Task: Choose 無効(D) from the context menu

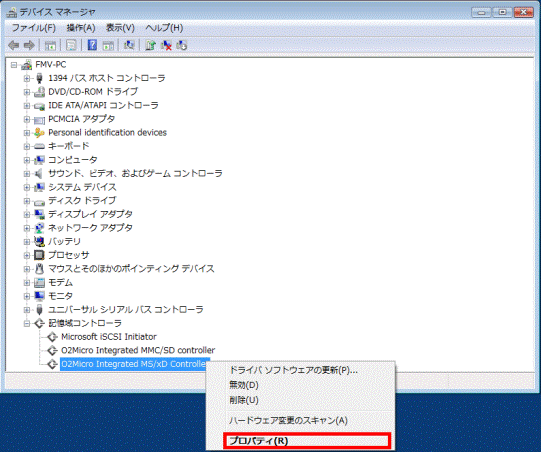Action: [244, 385]
